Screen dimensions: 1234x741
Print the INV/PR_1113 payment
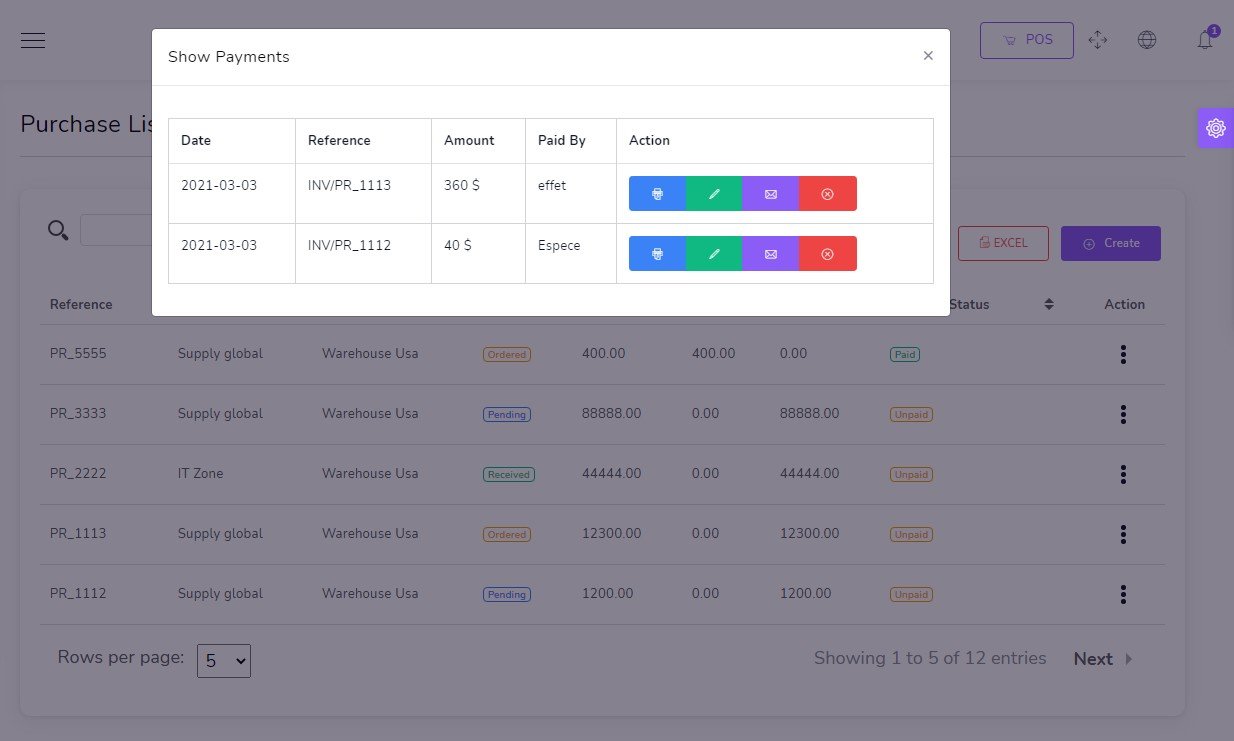pyautogui.click(x=657, y=194)
